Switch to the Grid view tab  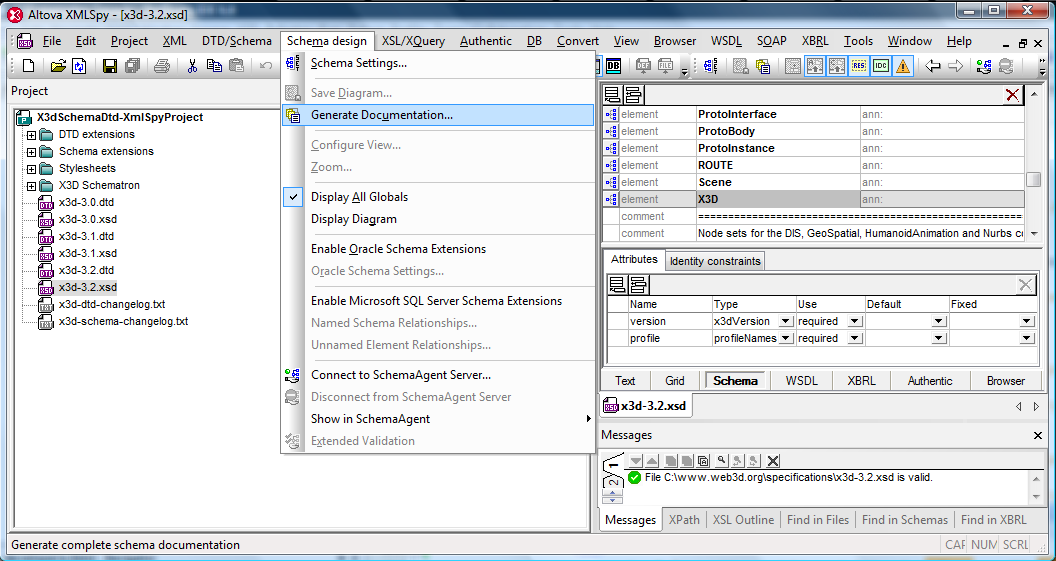coord(675,380)
